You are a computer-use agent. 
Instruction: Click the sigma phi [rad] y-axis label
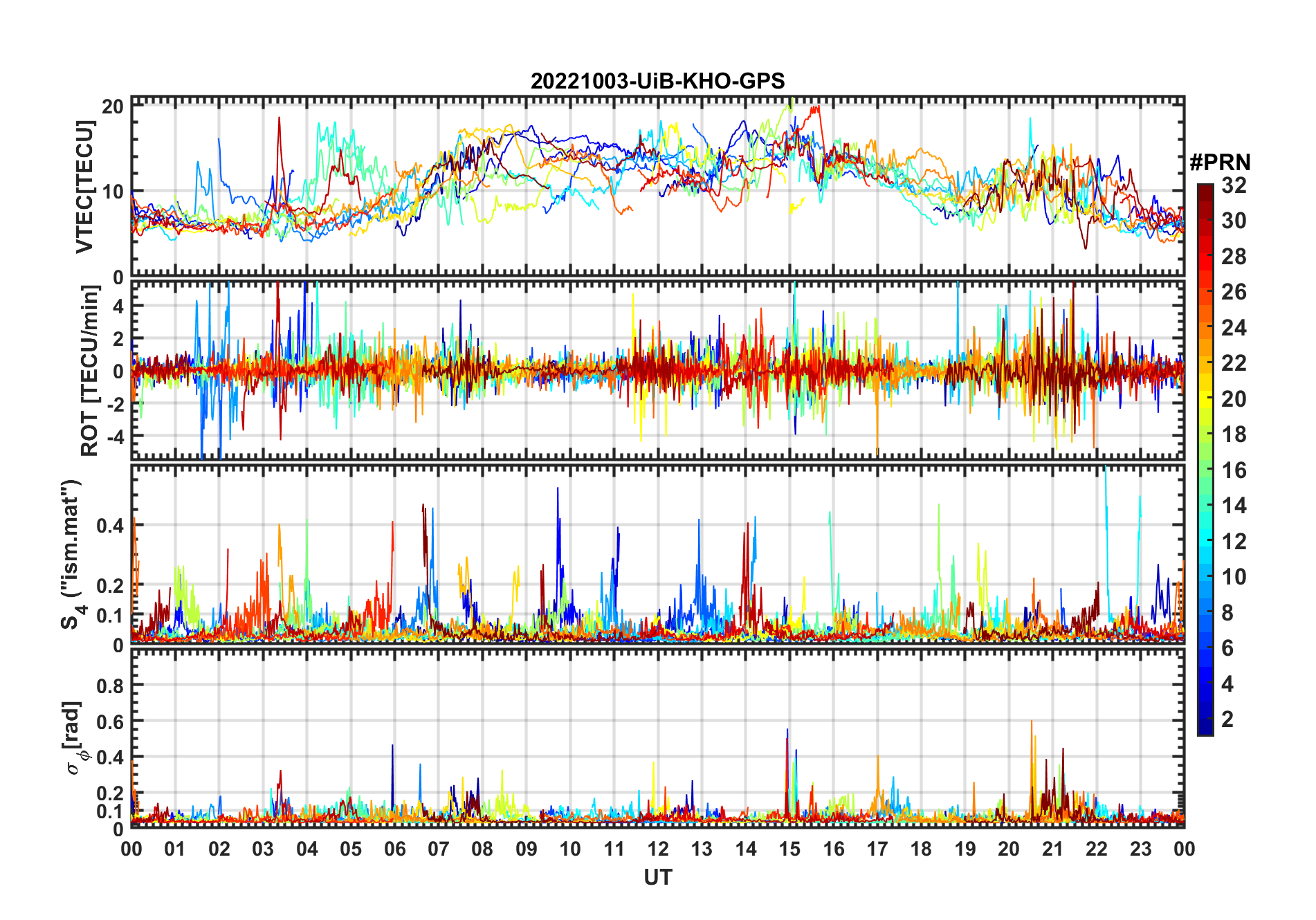click(x=75, y=738)
